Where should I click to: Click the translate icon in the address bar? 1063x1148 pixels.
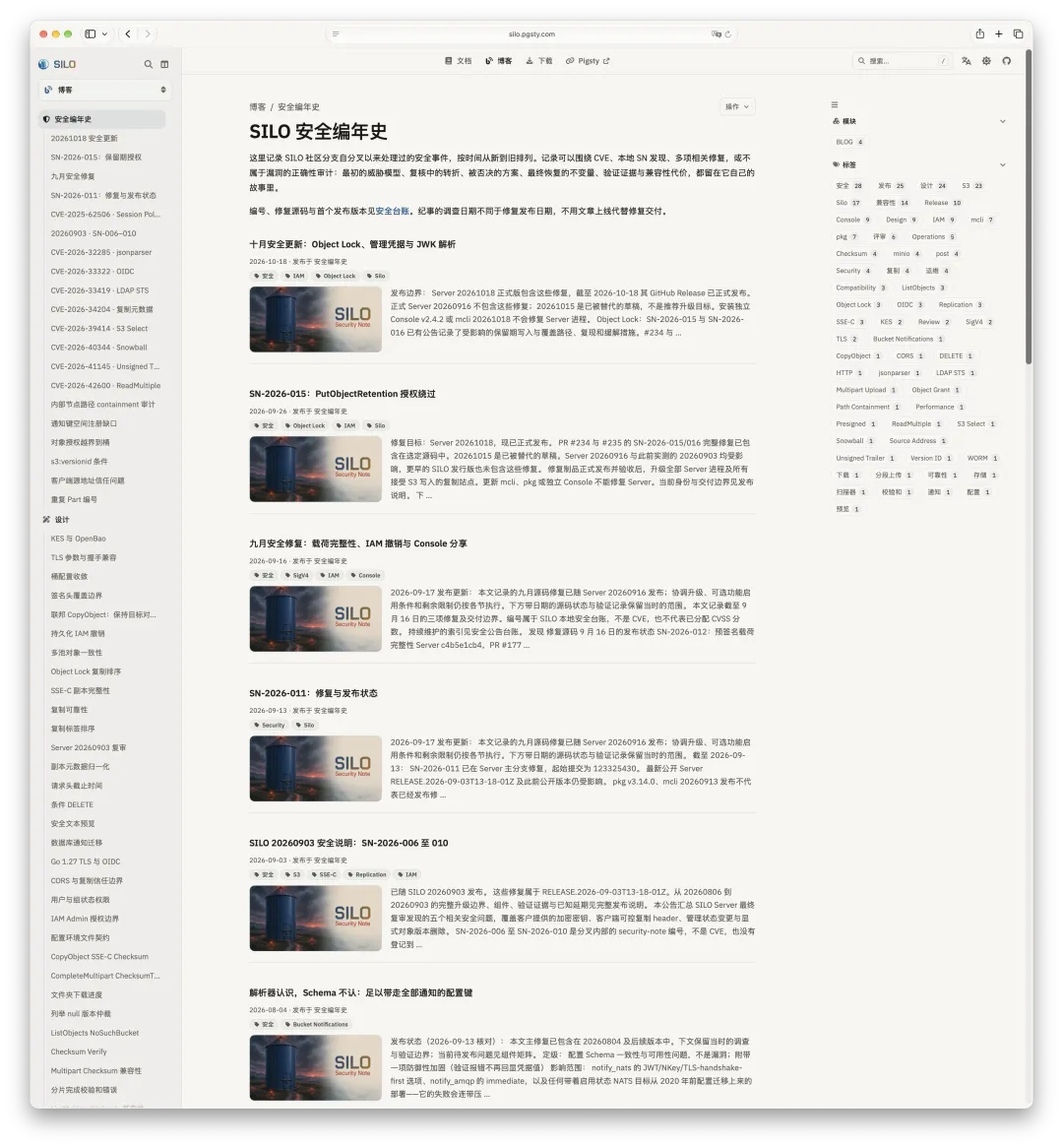coord(716,34)
